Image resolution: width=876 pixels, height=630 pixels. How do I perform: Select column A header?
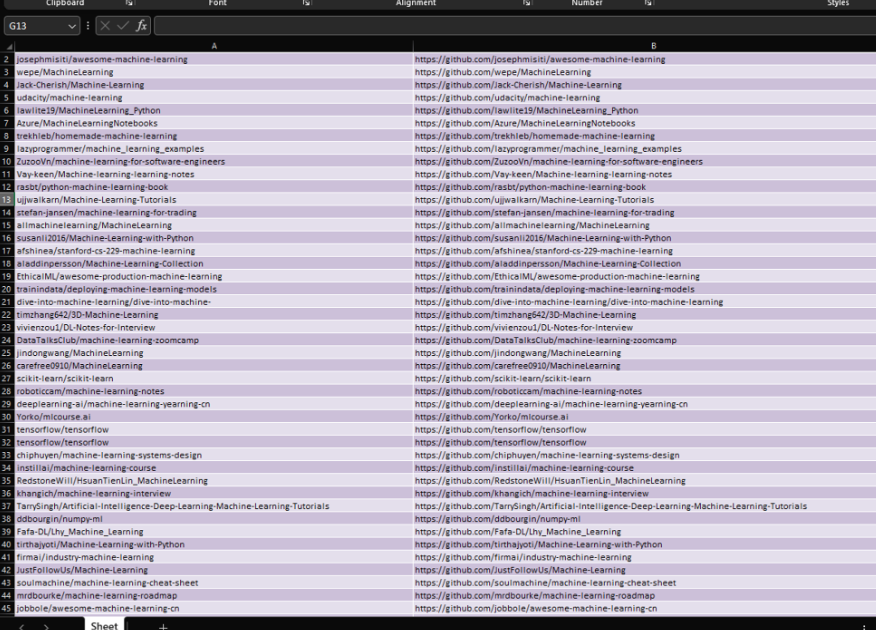tap(214, 46)
